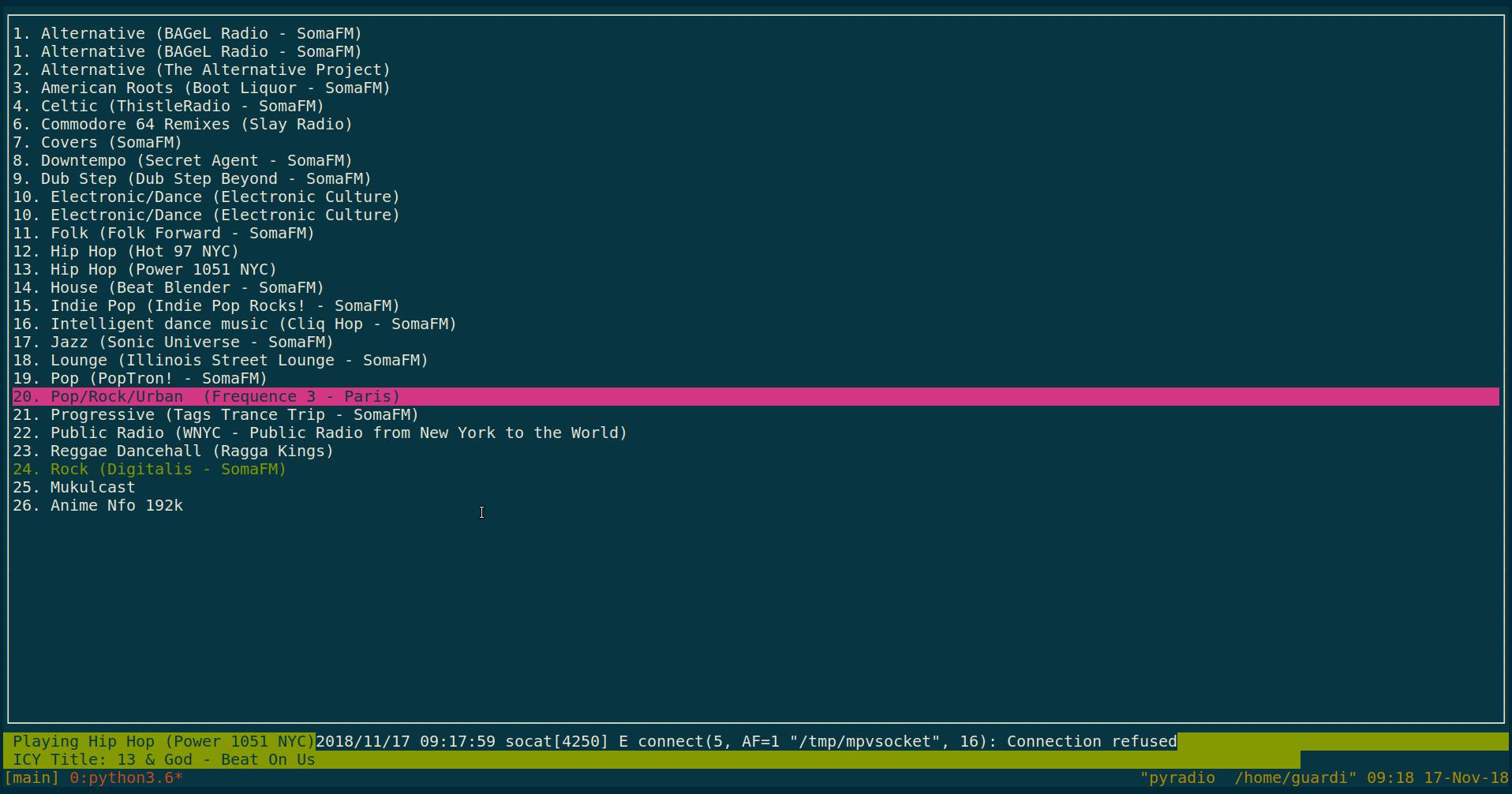Click the 17-Nov-18 date in status bar
The image size is (1512, 794).
pos(1465,777)
